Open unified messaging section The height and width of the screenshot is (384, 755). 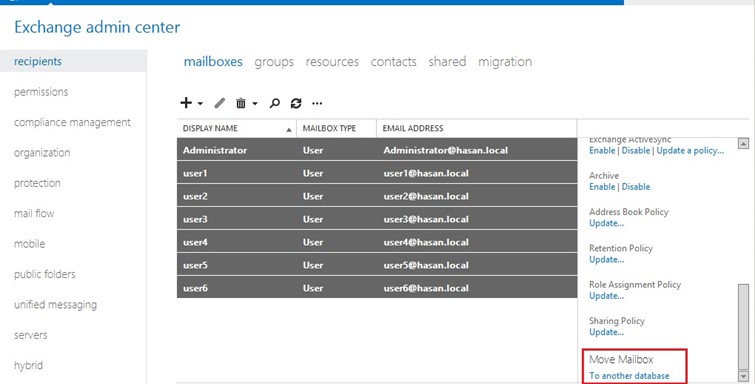(55, 305)
